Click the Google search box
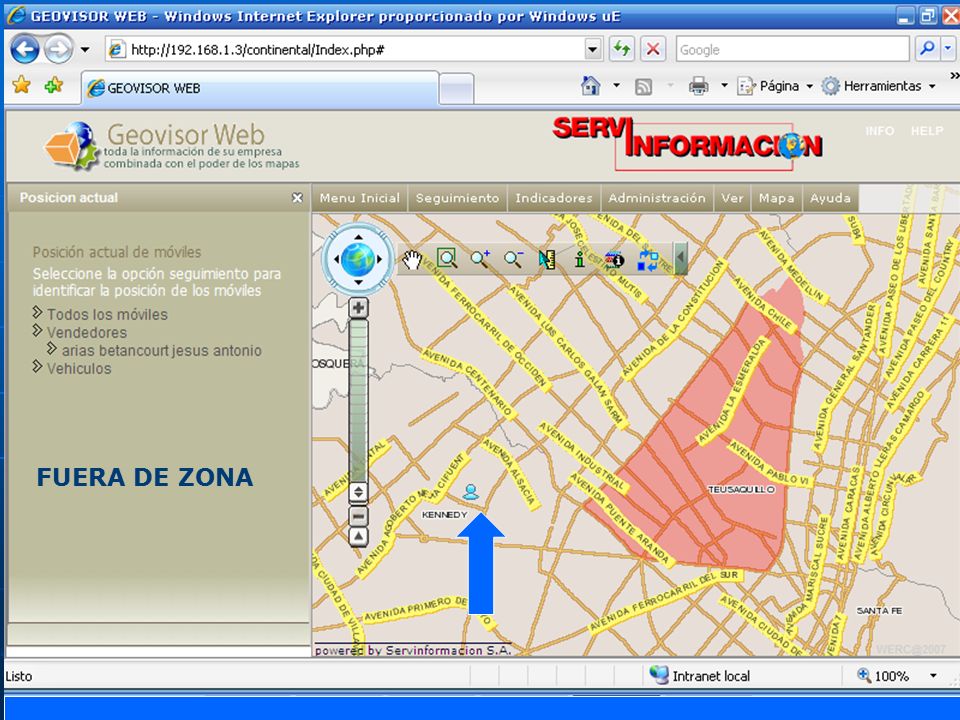This screenshot has width=960, height=720. point(792,50)
